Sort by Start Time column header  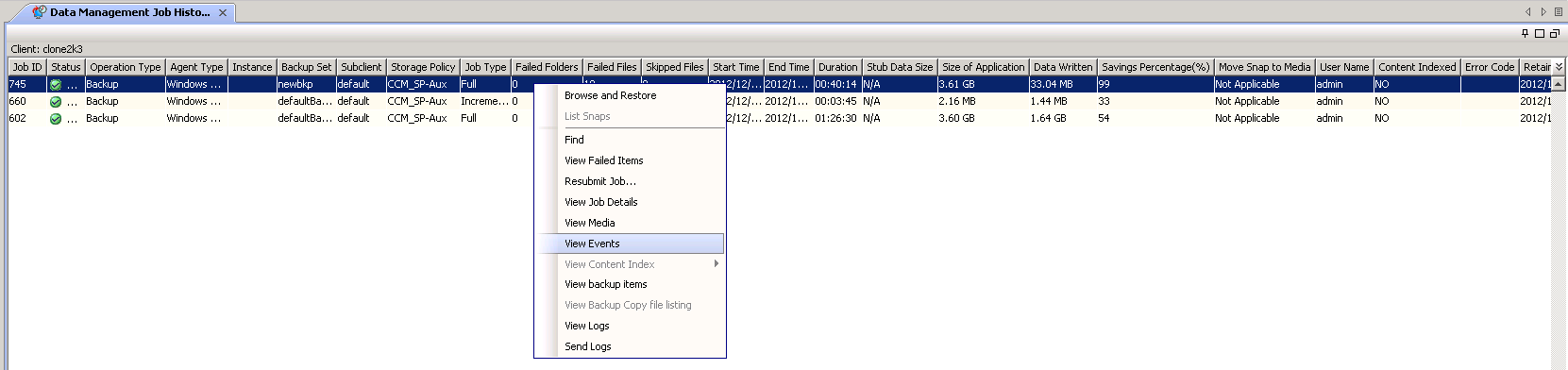click(x=736, y=67)
